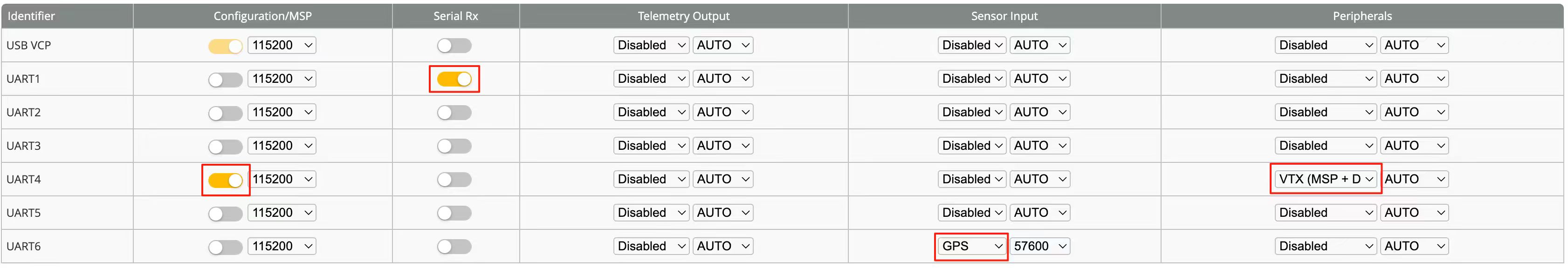This screenshot has width=1568, height=268.
Task: Change the GPS baud rate from 57600
Action: (1039, 246)
